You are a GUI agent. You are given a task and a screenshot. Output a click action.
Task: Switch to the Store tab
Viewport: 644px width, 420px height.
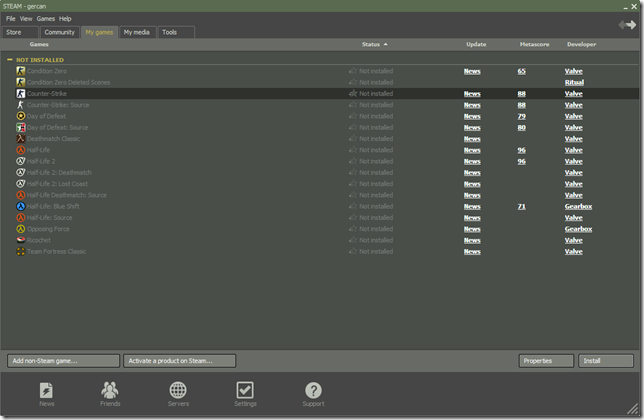20,32
